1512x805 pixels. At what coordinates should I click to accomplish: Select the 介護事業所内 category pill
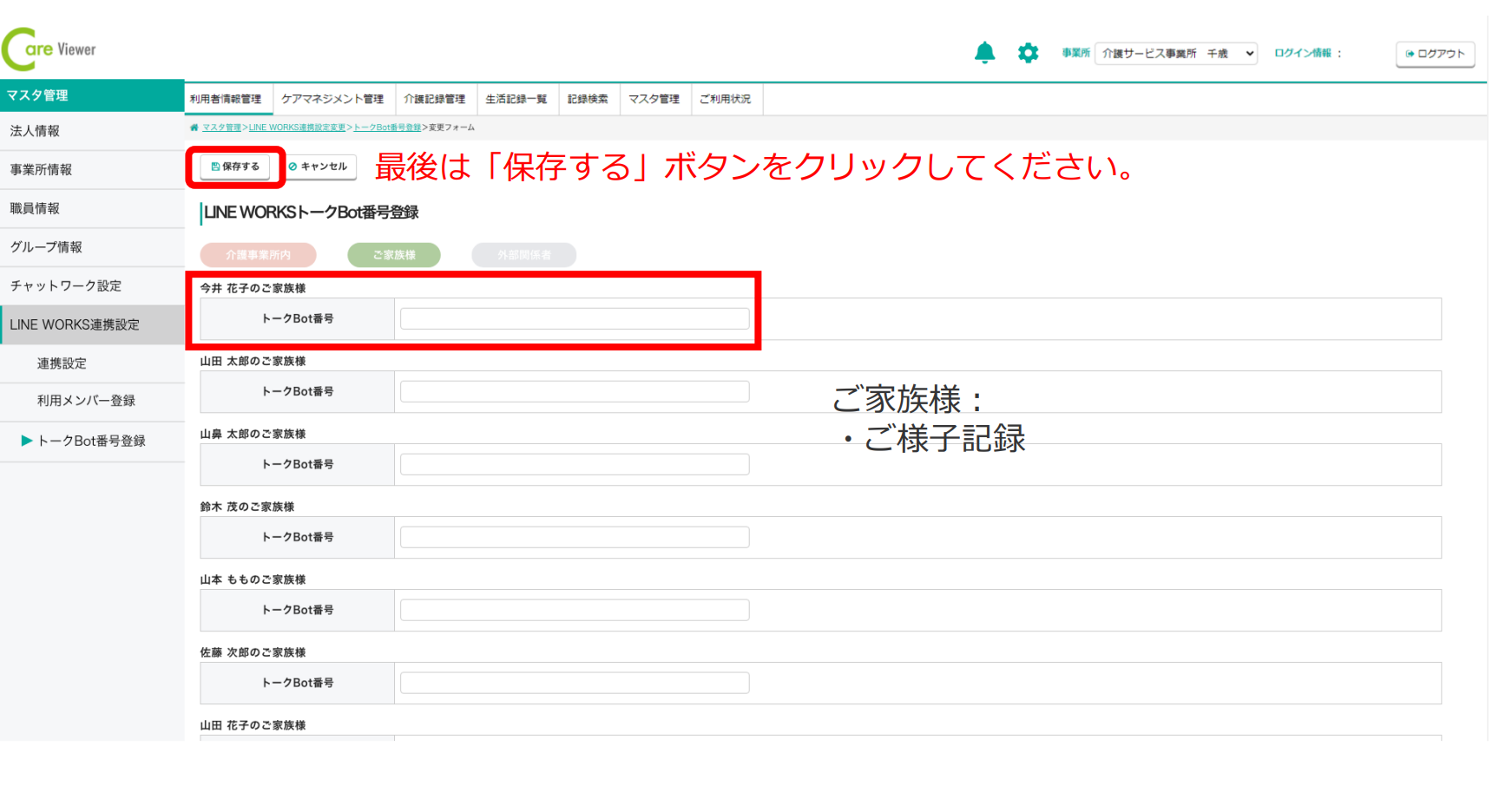(258, 255)
